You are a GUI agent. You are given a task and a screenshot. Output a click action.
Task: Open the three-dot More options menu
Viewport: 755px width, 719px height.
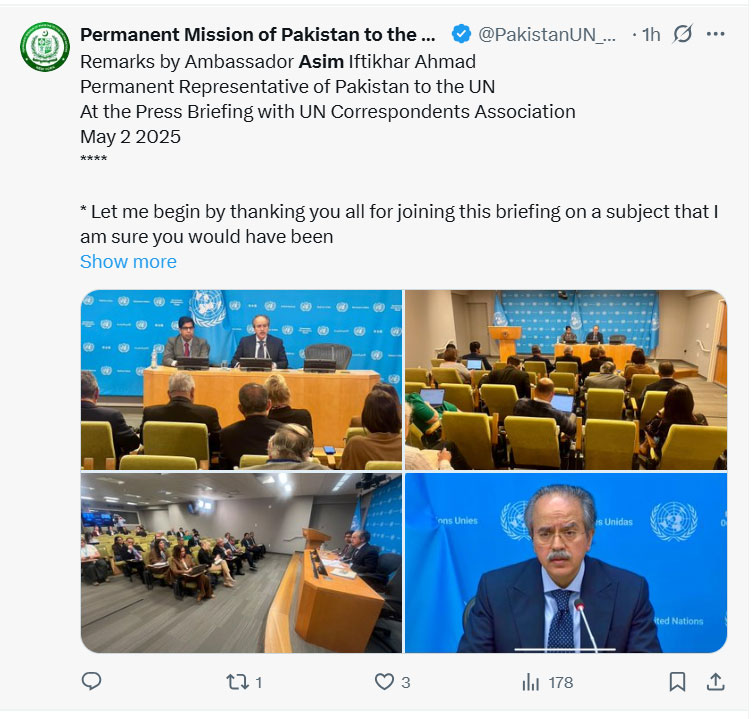(x=716, y=34)
